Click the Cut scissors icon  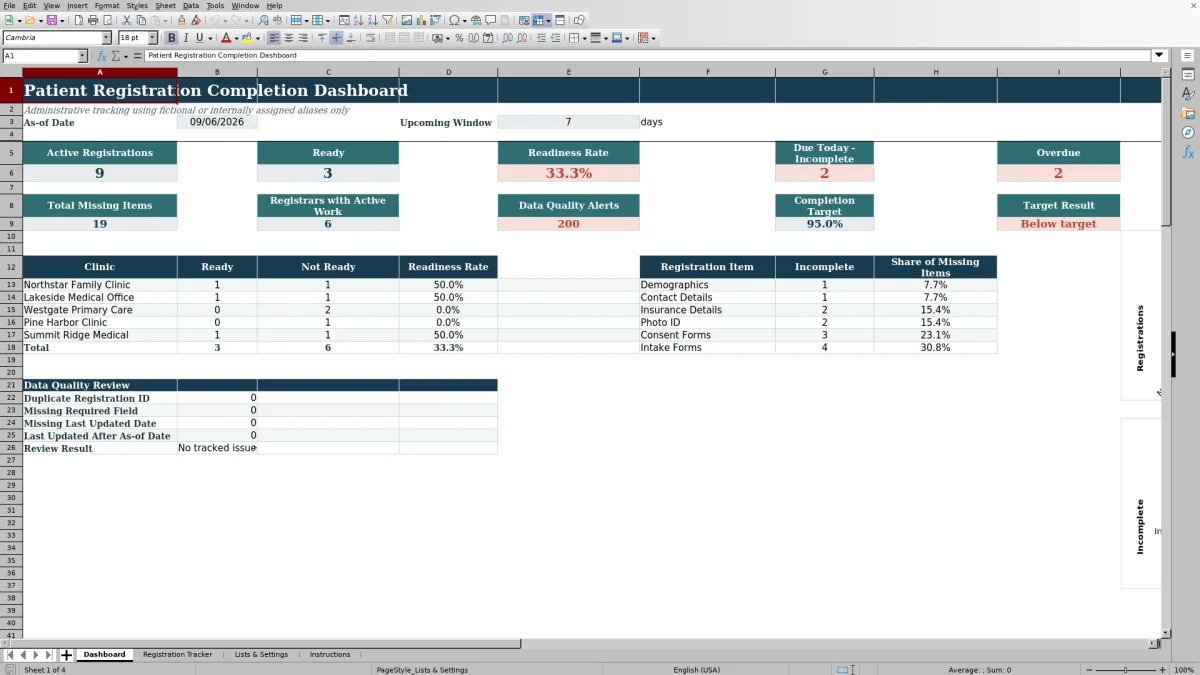(127, 20)
